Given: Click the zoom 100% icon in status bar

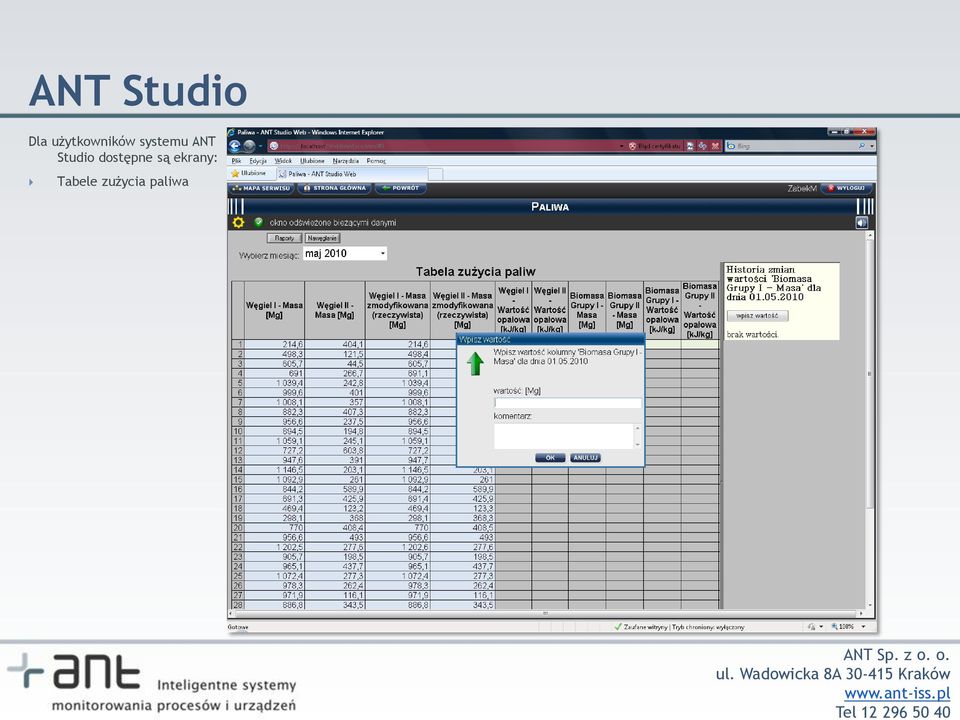Looking at the screenshot, I should tap(834, 627).
